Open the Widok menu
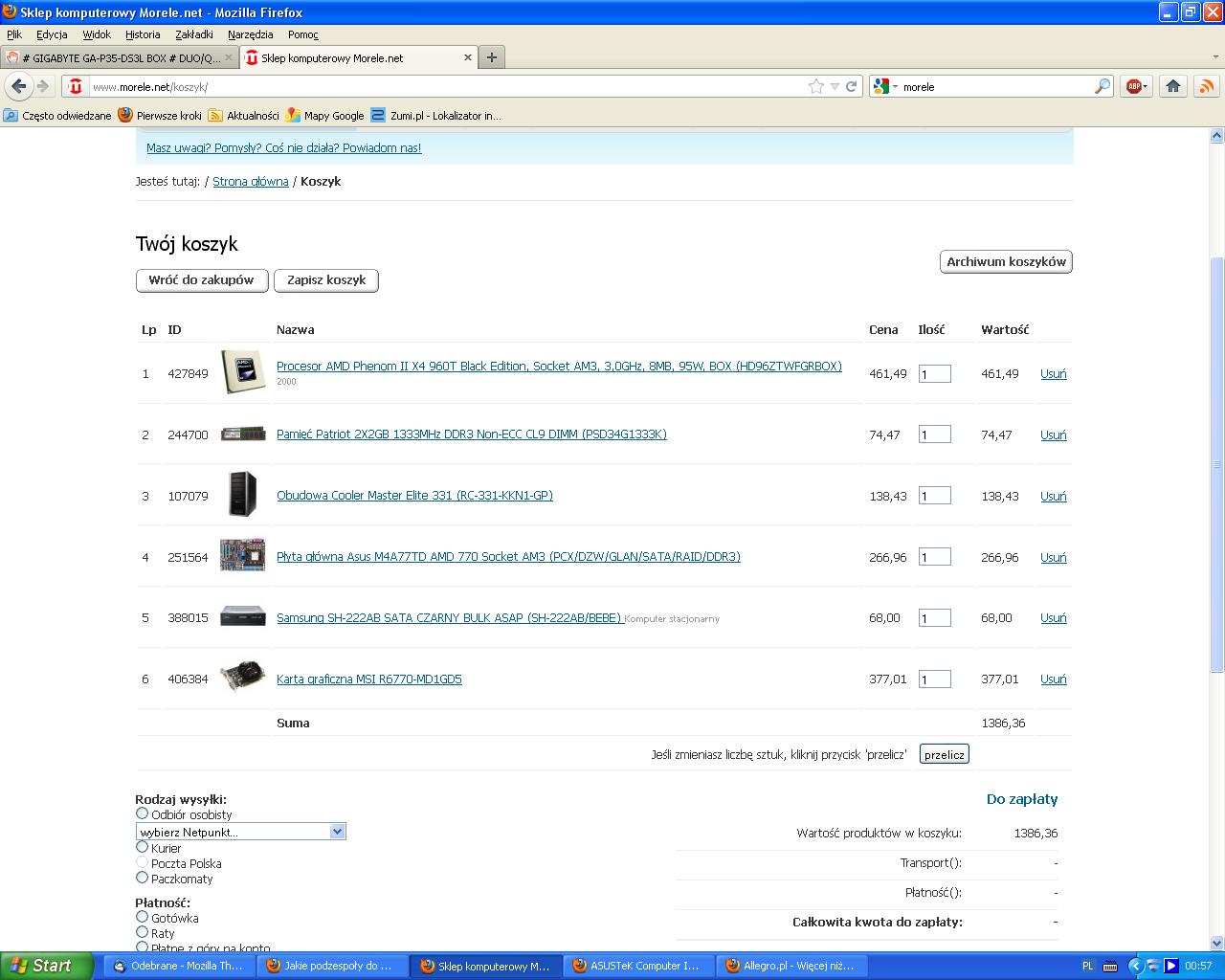 (97, 34)
